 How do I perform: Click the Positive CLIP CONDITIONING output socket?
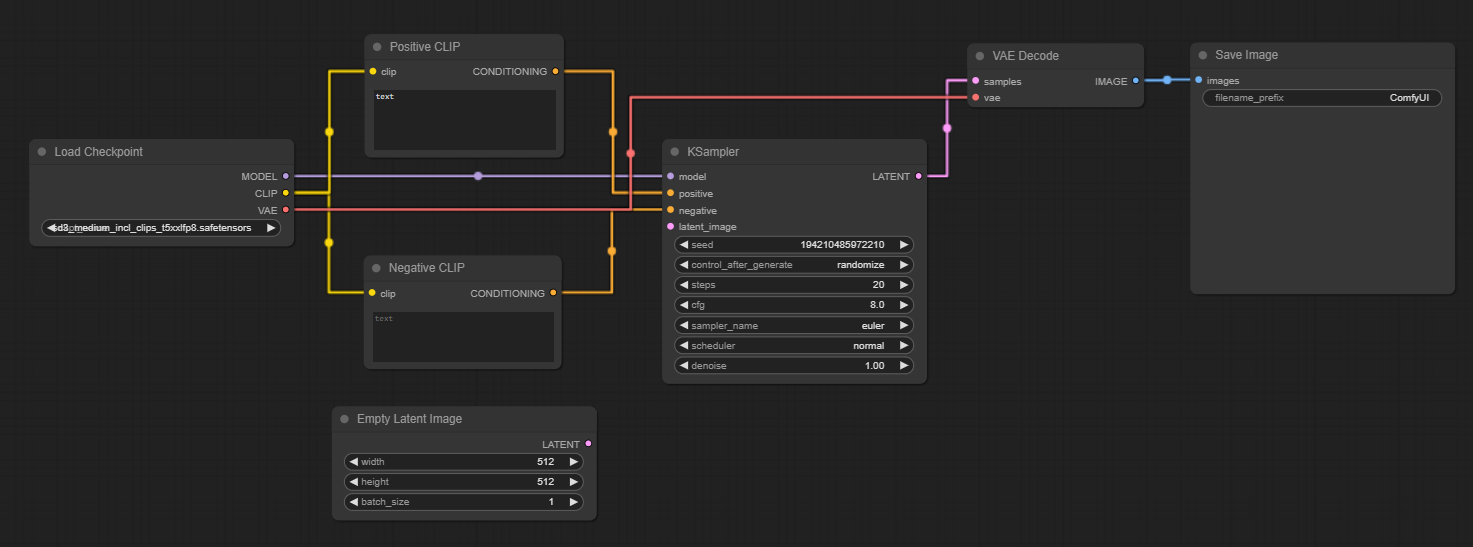[x=555, y=72]
